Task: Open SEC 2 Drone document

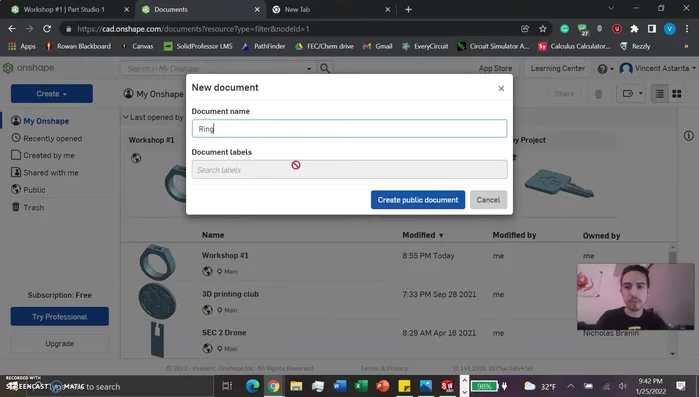Action: 224,332
